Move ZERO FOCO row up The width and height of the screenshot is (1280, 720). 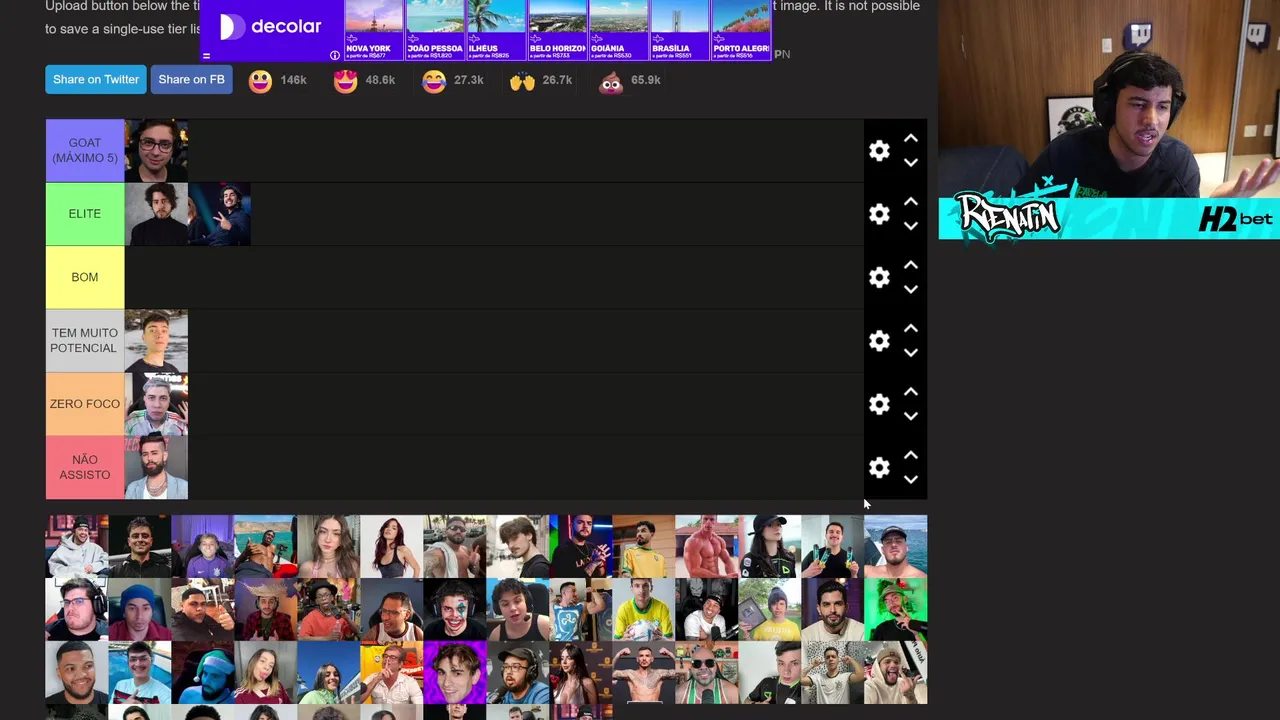(911, 391)
